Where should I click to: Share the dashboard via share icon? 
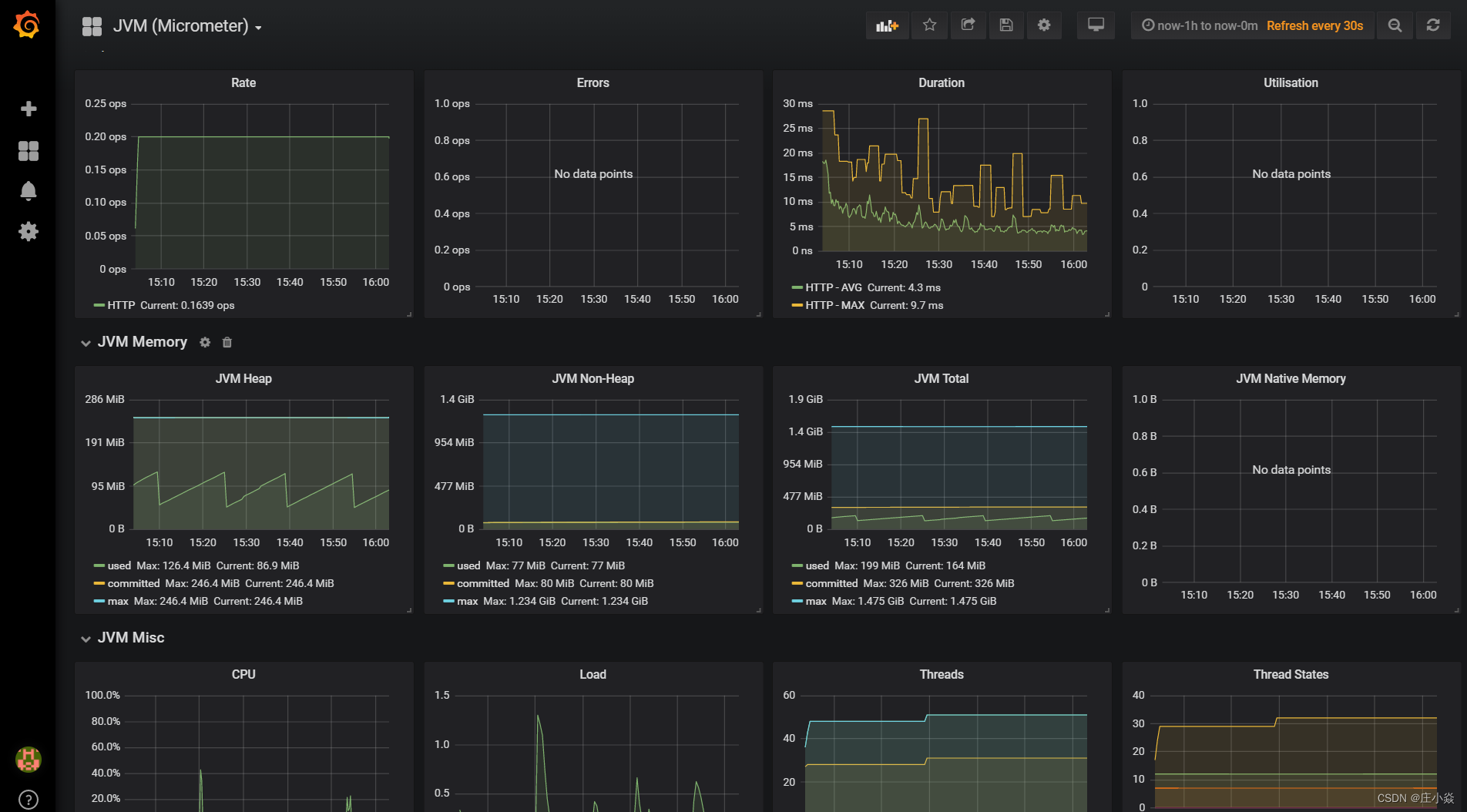point(968,25)
